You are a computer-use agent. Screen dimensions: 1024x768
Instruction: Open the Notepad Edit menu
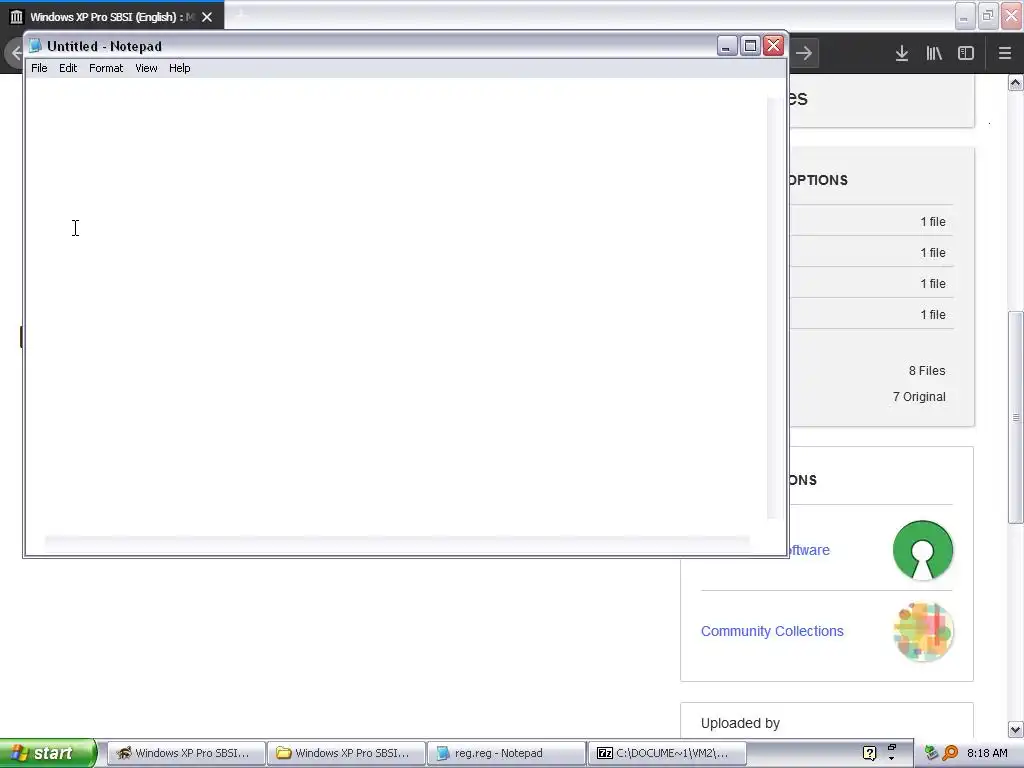click(x=68, y=68)
